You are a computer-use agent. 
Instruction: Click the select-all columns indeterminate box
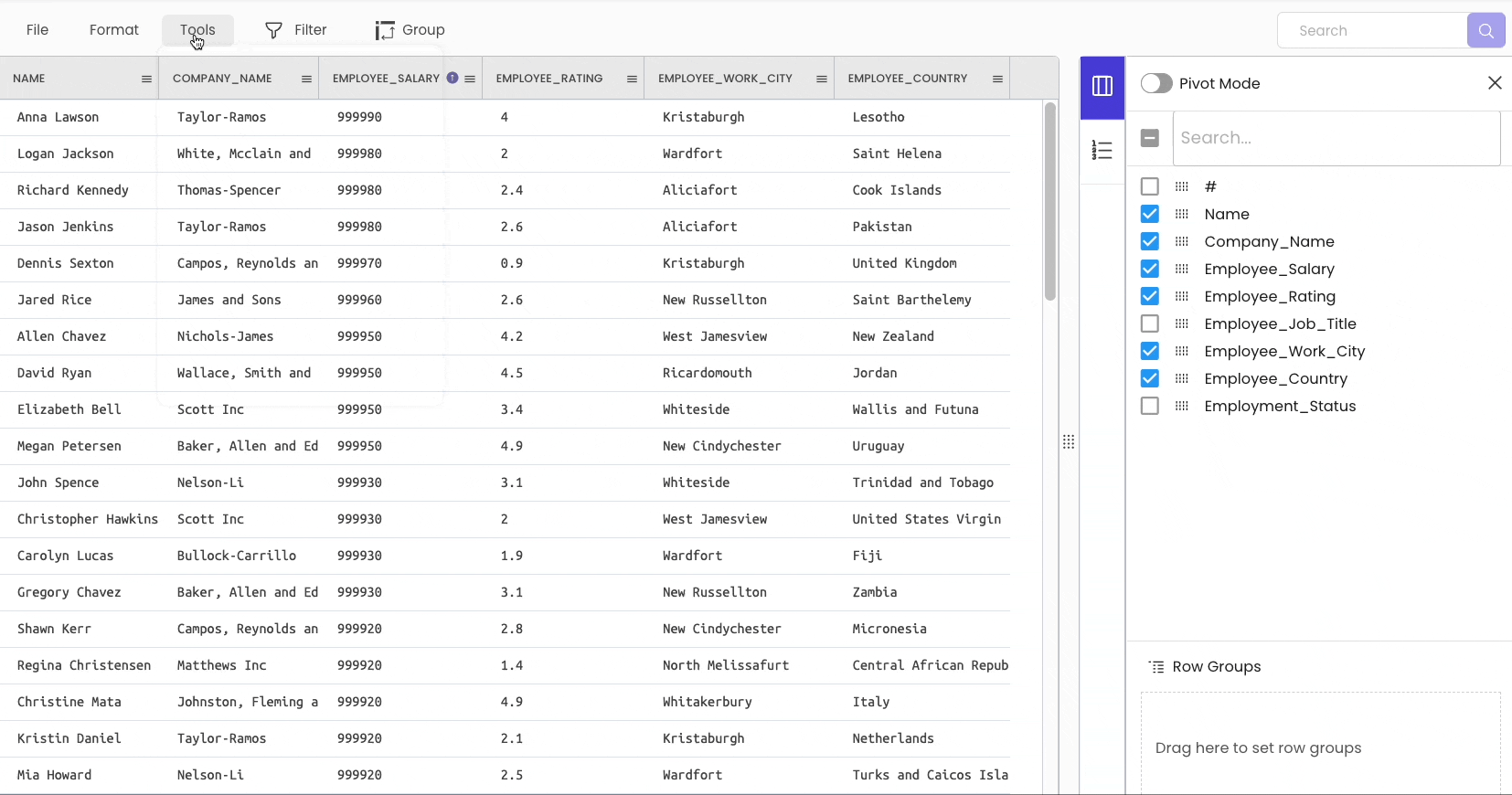tap(1150, 138)
